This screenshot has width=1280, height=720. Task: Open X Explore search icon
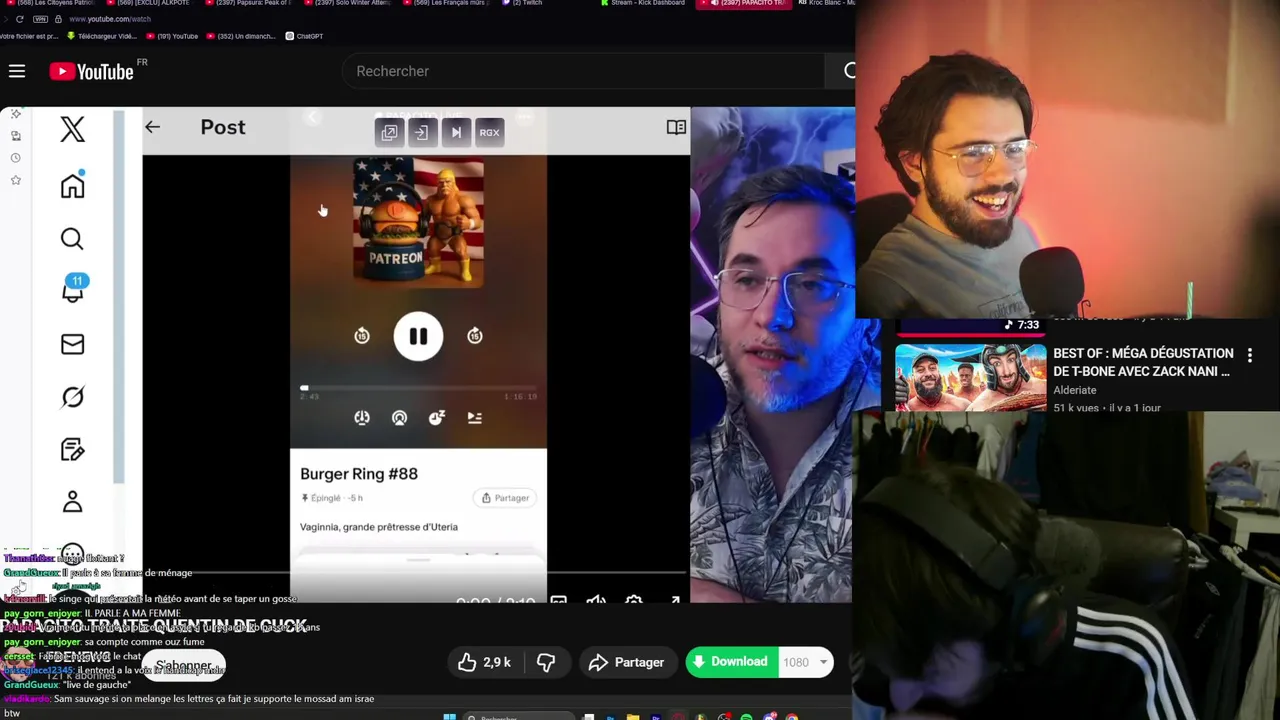(x=72, y=238)
